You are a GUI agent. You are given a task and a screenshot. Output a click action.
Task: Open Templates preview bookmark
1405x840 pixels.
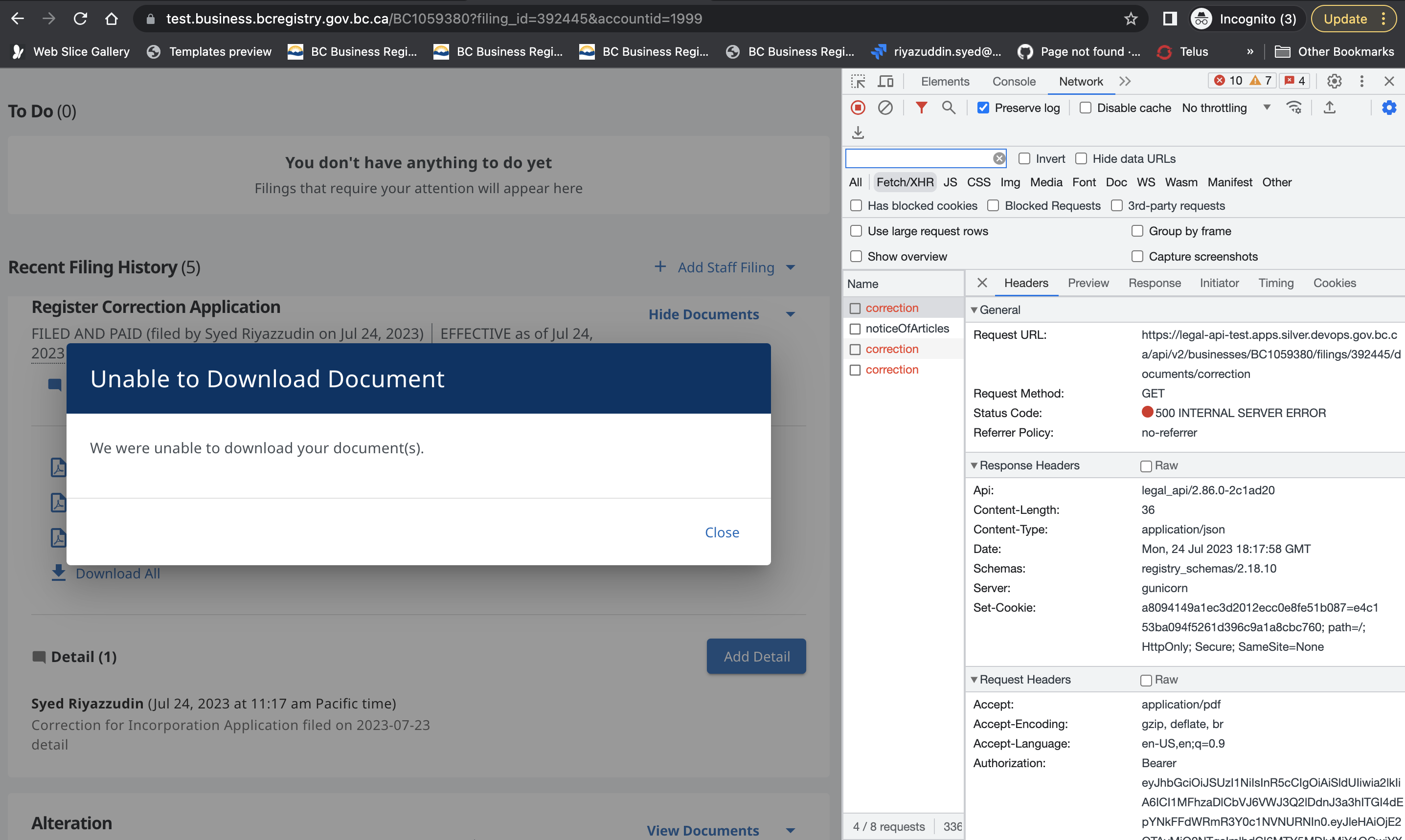209,51
